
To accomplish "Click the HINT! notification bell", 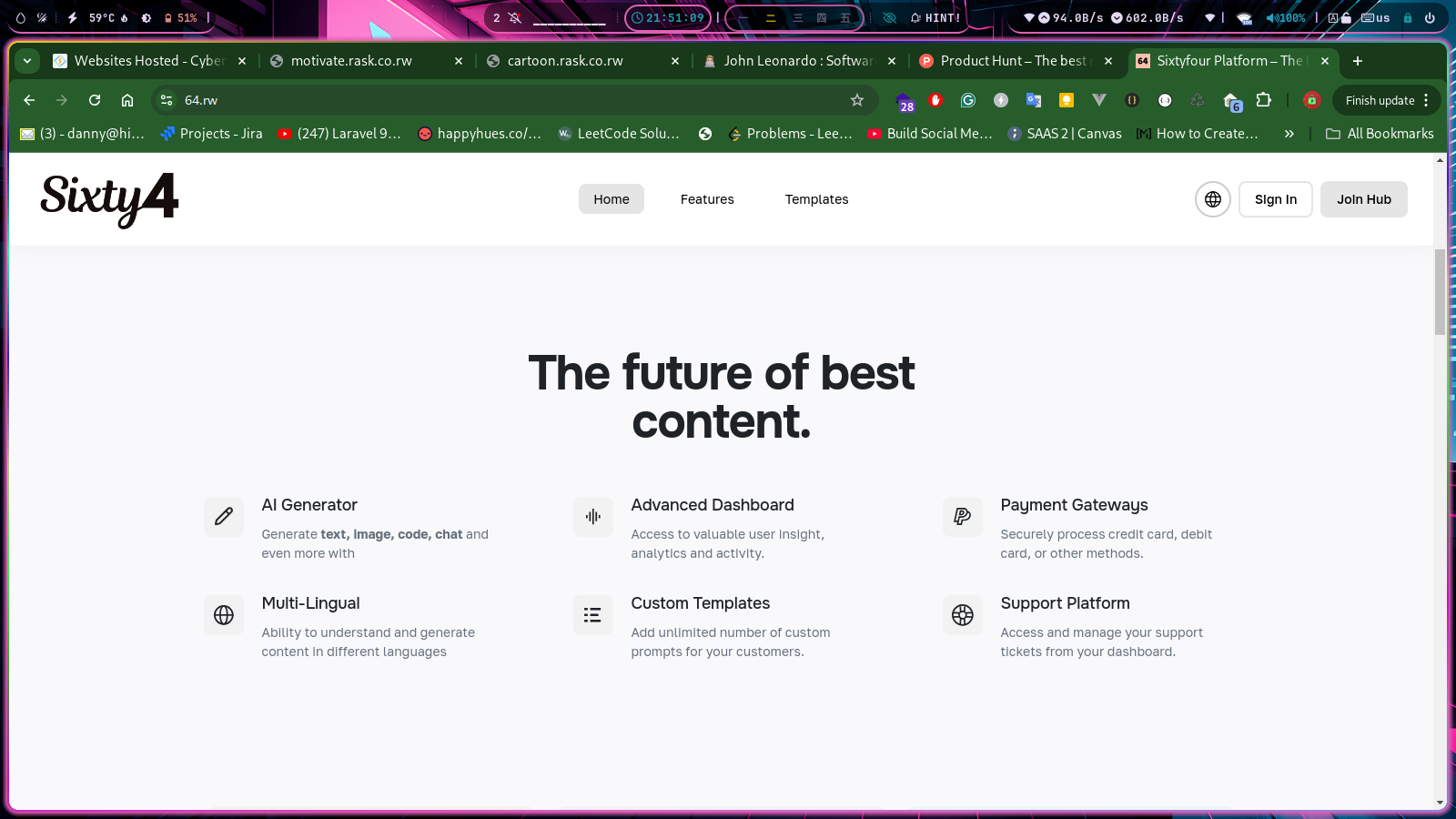I will point(935,17).
